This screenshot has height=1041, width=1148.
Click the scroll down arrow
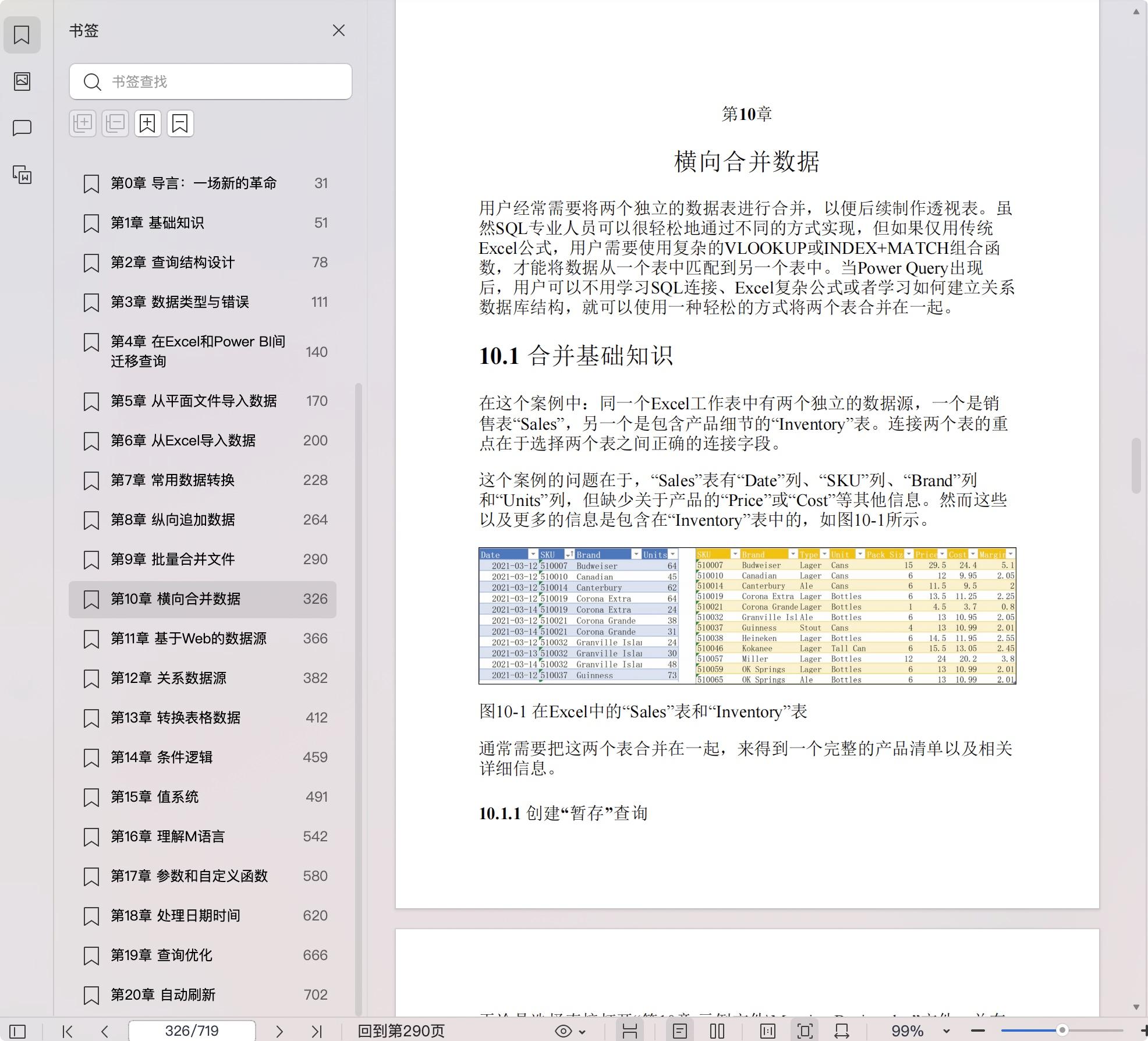click(1136, 1007)
